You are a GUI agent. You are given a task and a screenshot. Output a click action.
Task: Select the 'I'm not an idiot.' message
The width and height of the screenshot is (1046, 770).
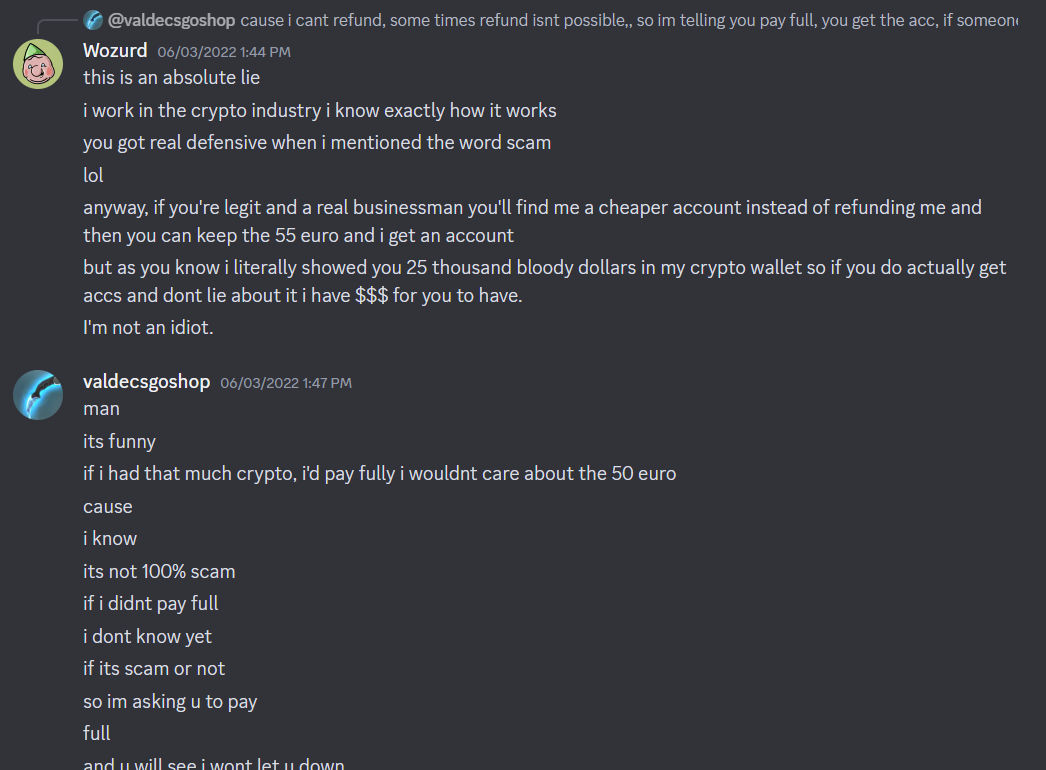[x=148, y=328]
